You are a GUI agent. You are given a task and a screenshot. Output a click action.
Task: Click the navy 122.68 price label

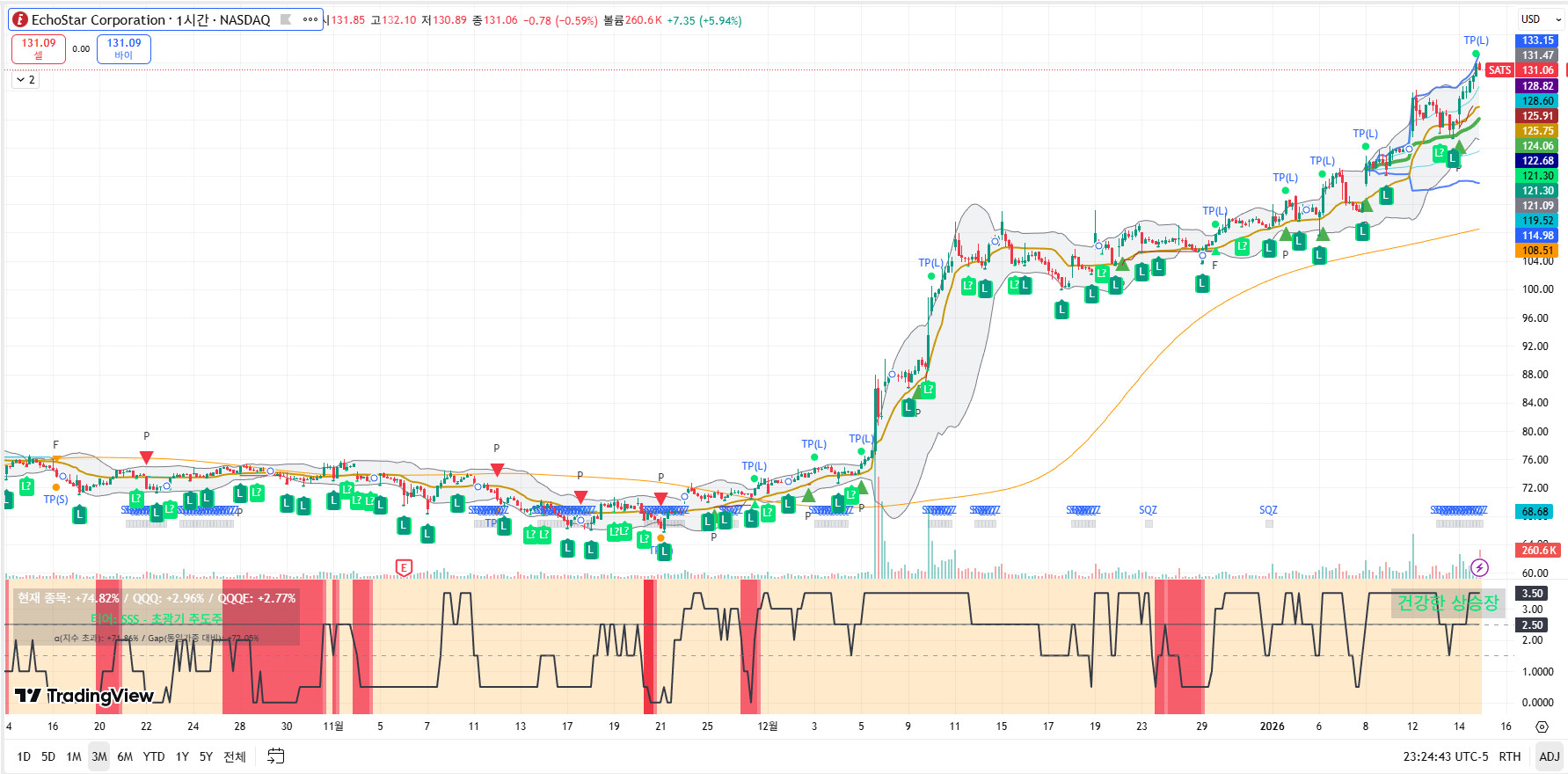click(1538, 161)
